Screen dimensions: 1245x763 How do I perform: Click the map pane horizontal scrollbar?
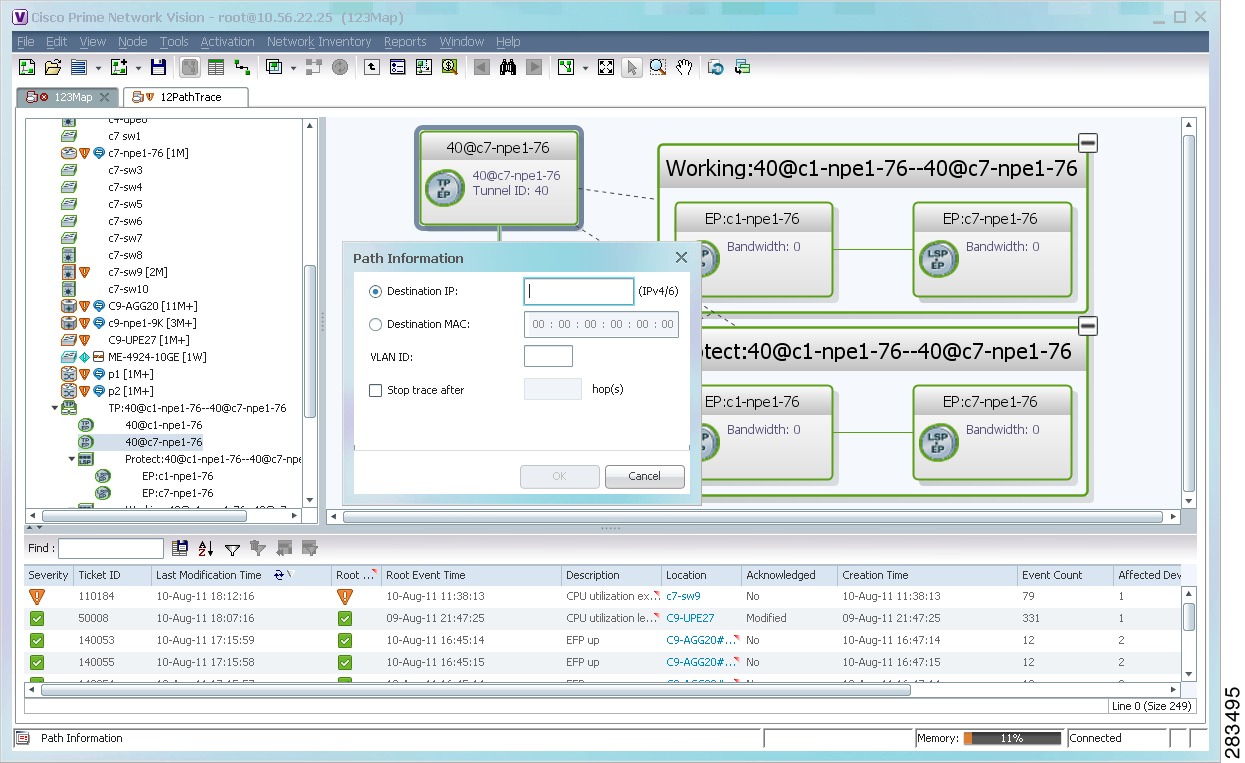(x=755, y=517)
